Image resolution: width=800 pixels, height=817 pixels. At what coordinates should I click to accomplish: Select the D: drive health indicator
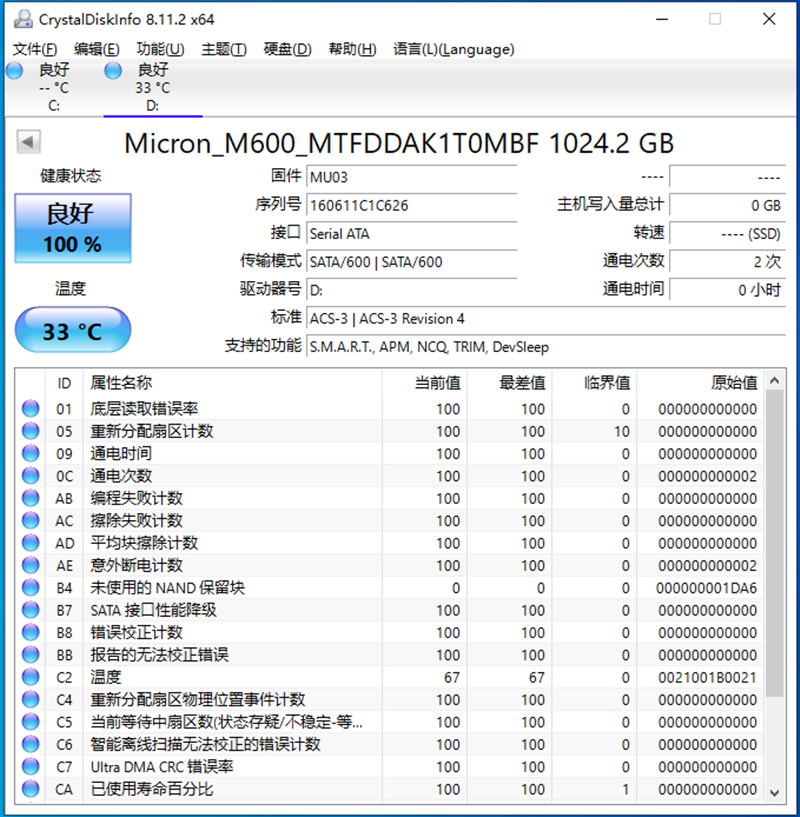coord(113,71)
